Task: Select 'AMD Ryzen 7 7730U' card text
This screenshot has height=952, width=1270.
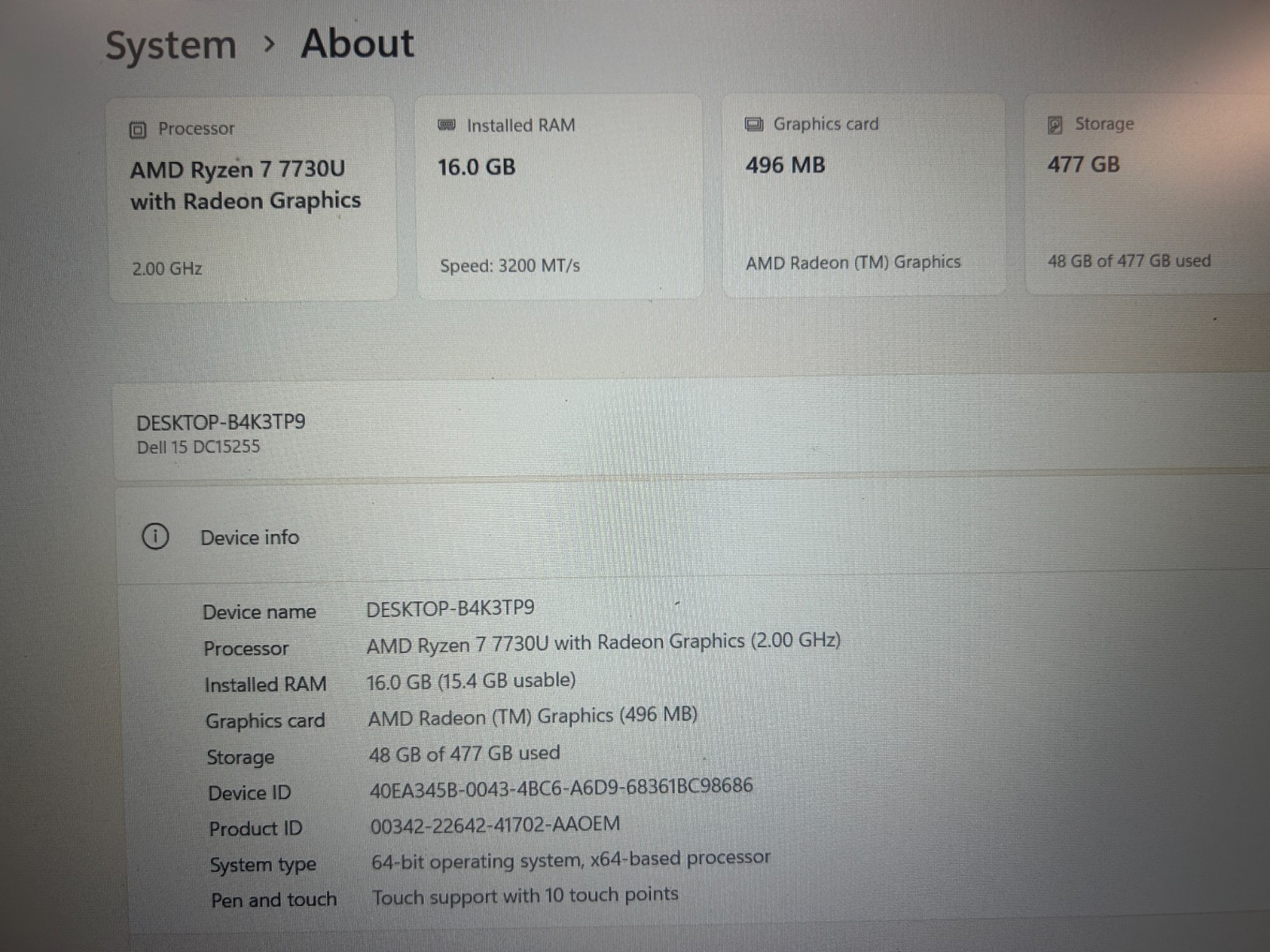Action: 237,170
